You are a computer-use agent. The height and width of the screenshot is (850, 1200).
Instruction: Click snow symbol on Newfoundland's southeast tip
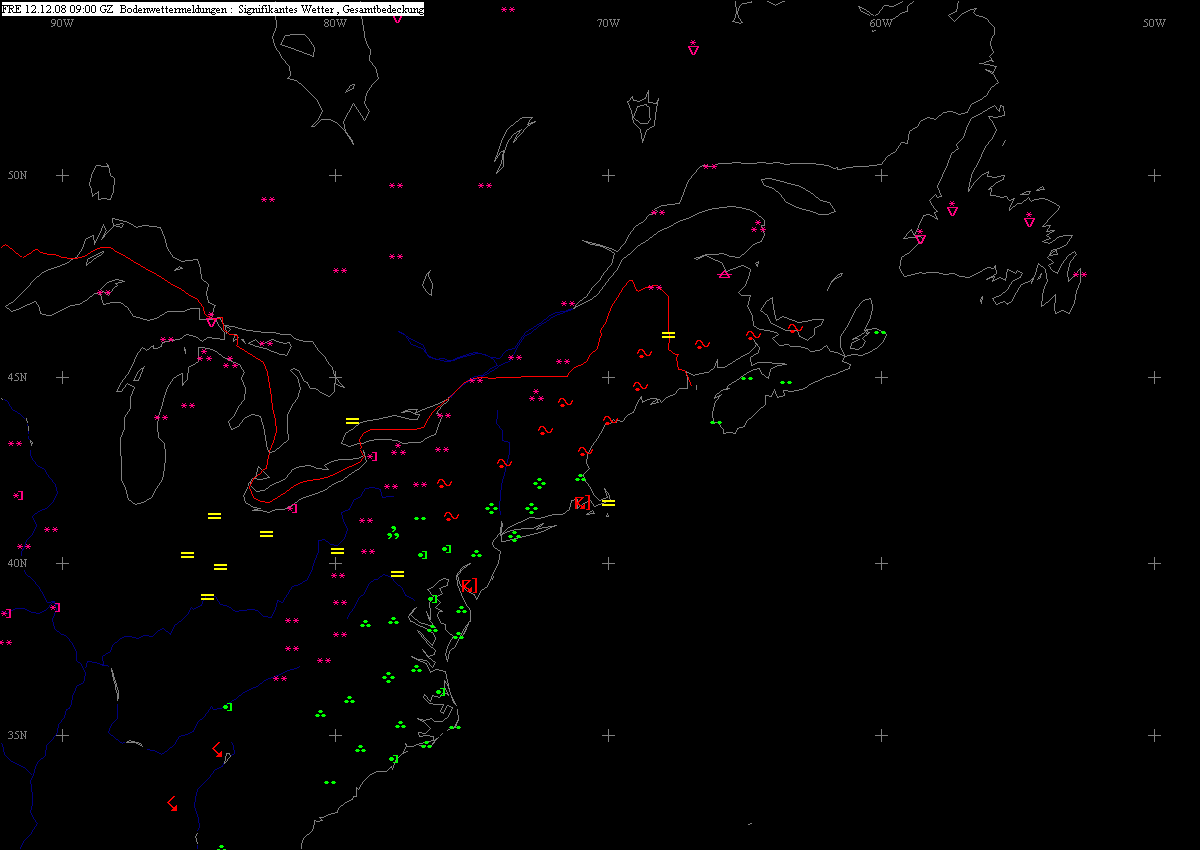[x=1079, y=274]
